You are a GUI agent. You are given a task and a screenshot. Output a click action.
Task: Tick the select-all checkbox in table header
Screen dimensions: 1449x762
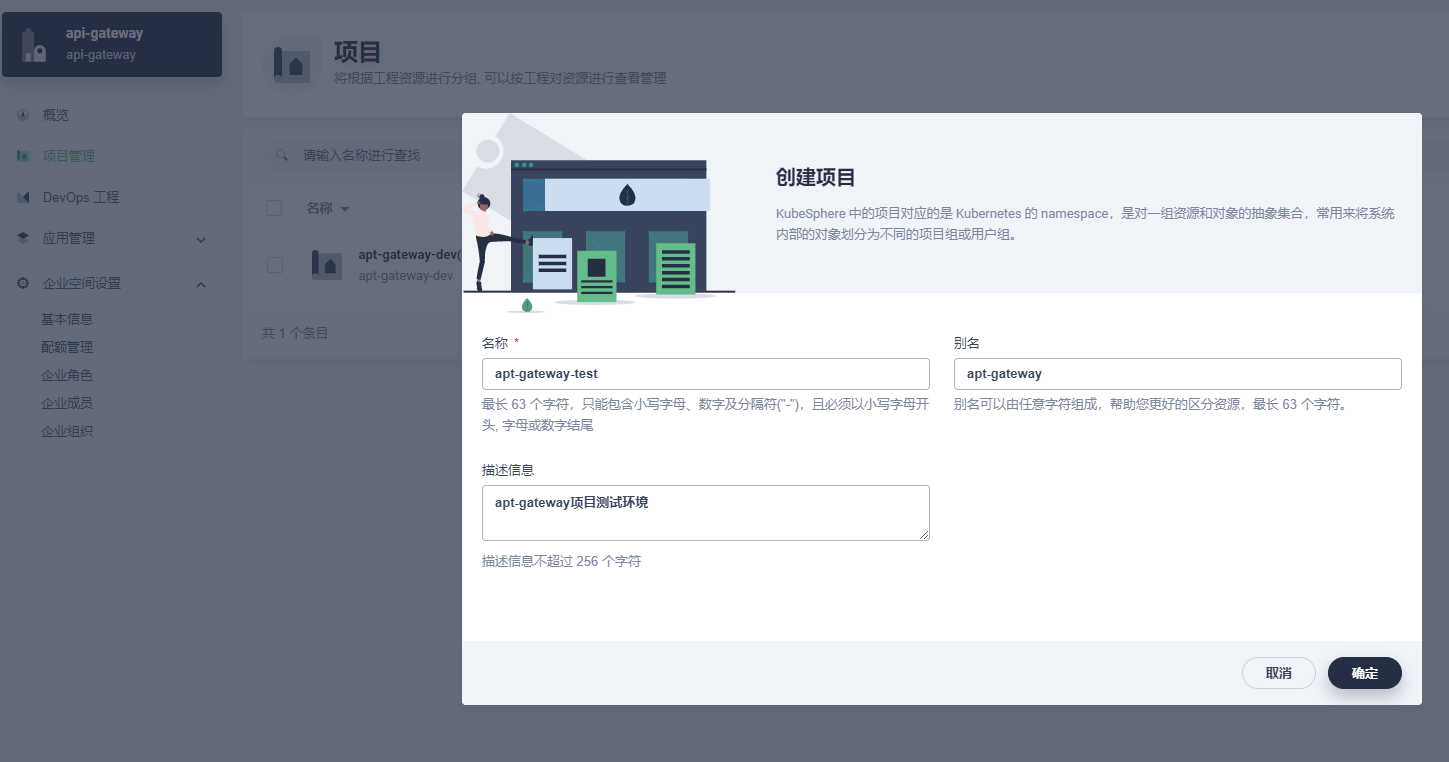coord(274,208)
